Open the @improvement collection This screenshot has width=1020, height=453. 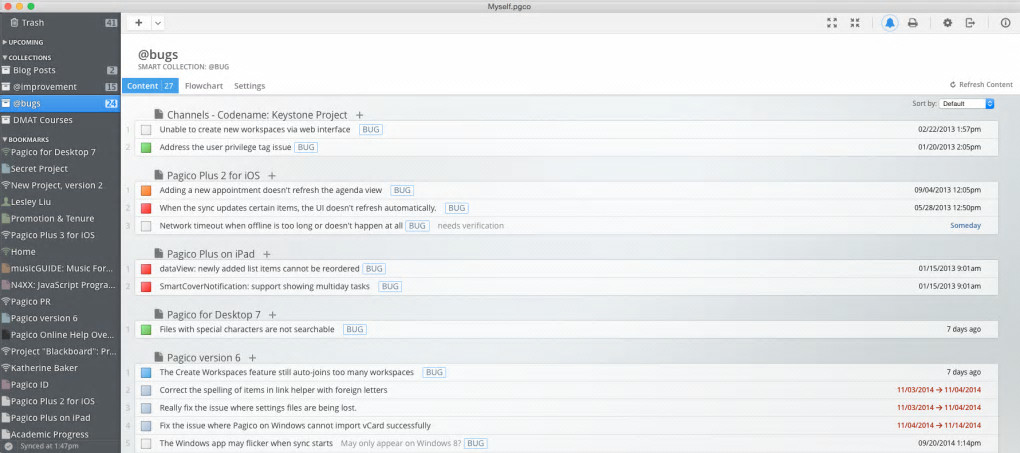pos(60,87)
